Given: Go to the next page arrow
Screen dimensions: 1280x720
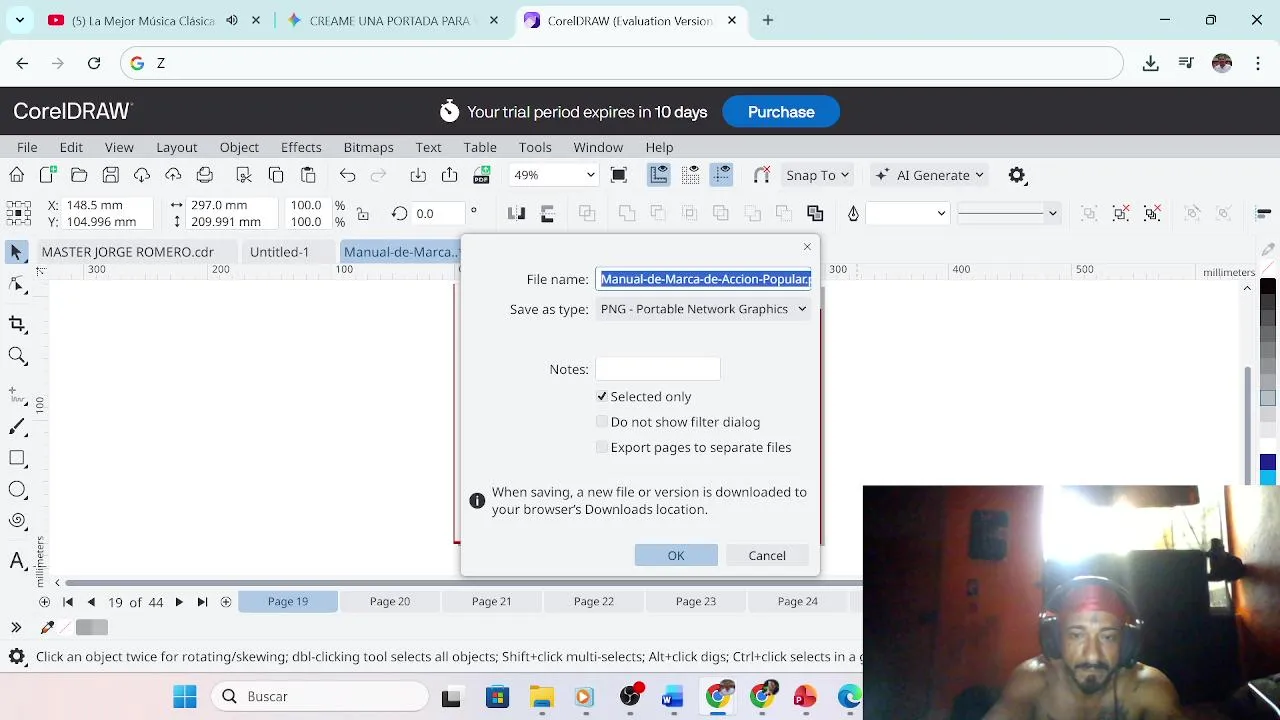Looking at the screenshot, I should (x=179, y=601).
